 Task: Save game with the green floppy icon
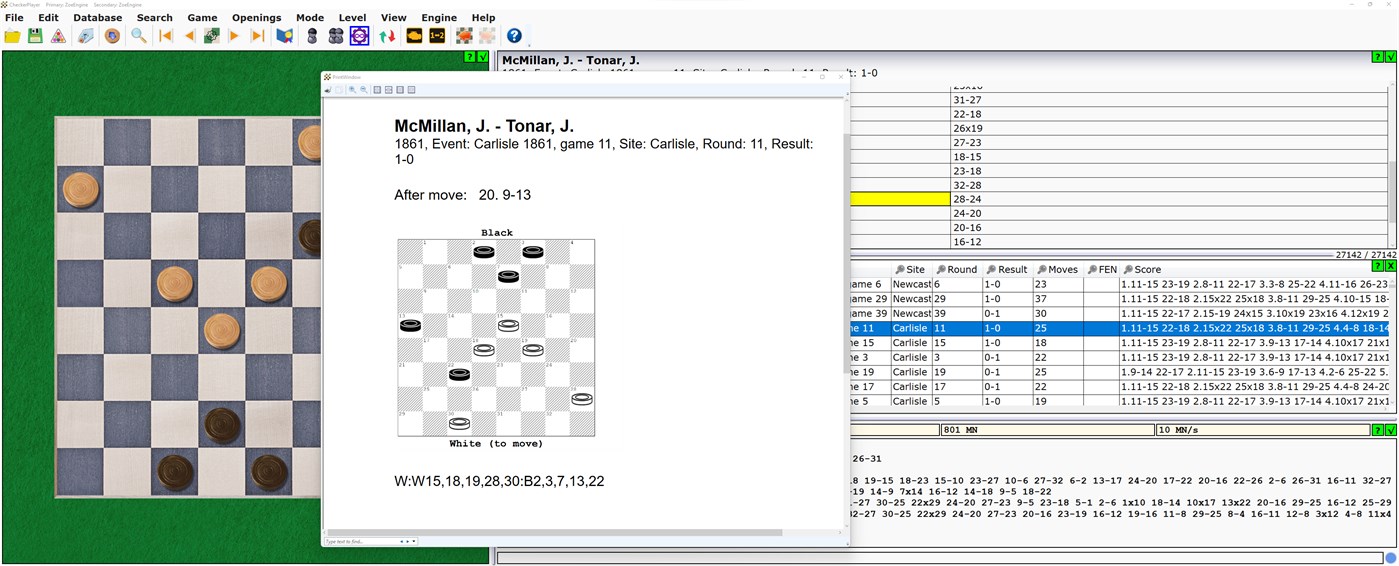(35, 36)
